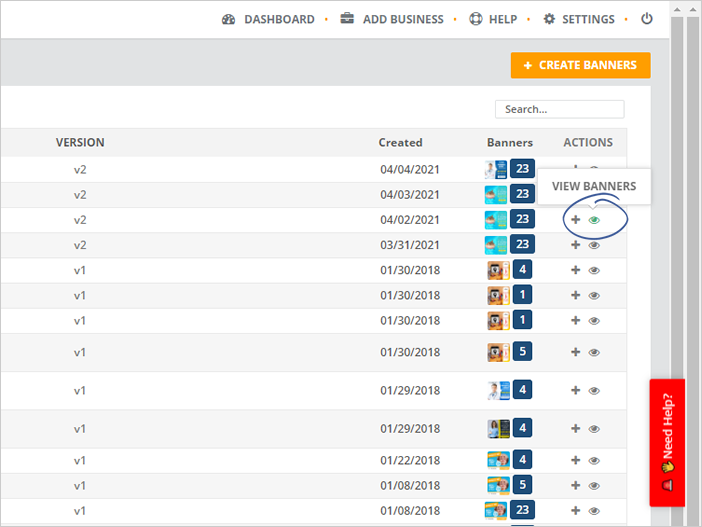This screenshot has width=702, height=527.
Task: Click the banner thumbnail in 01/22/2018 row
Action: (x=497, y=460)
